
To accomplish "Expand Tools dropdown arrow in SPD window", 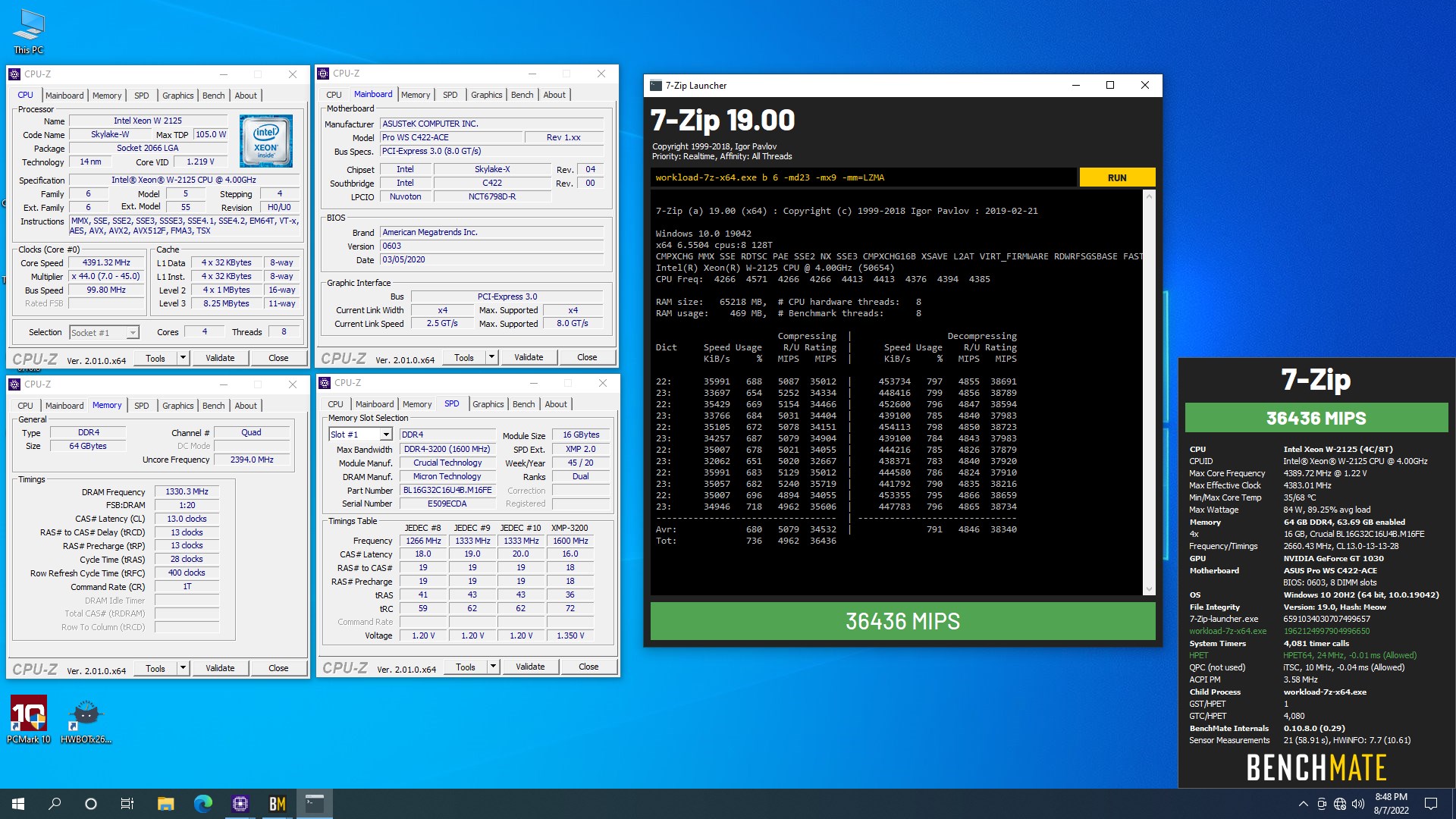I will (493, 667).
